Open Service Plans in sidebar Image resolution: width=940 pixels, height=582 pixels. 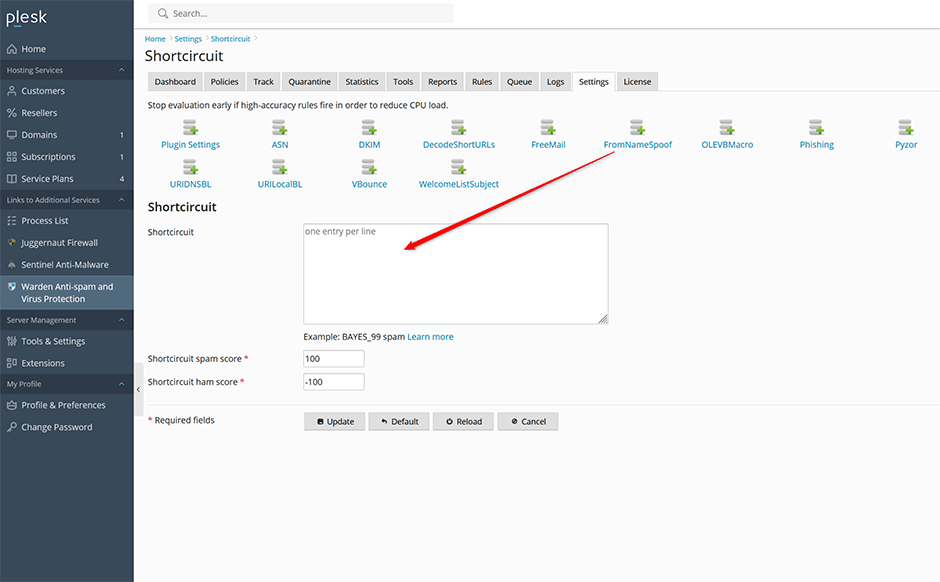click(67, 179)
